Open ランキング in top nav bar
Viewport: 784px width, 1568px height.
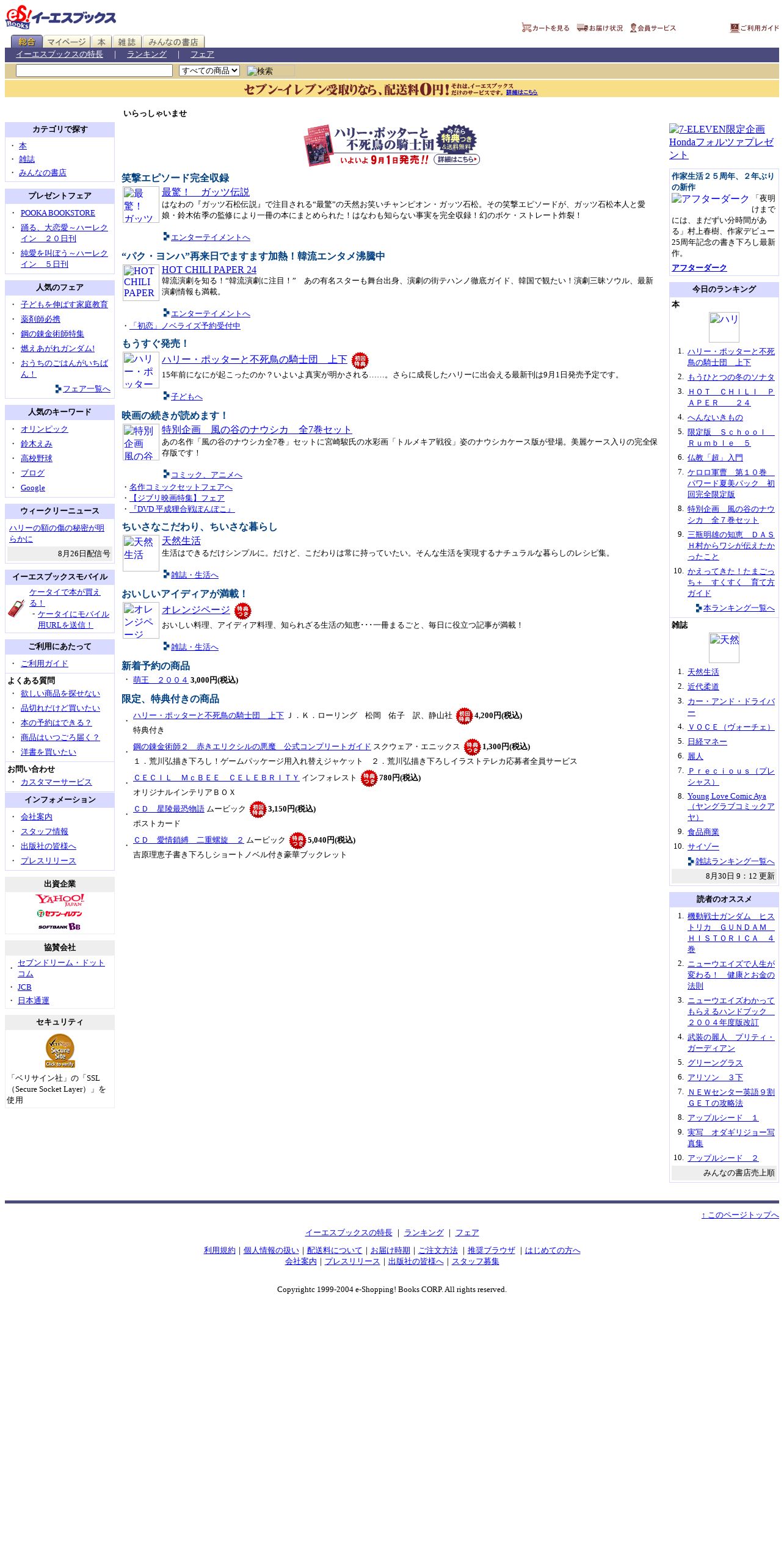147,54
